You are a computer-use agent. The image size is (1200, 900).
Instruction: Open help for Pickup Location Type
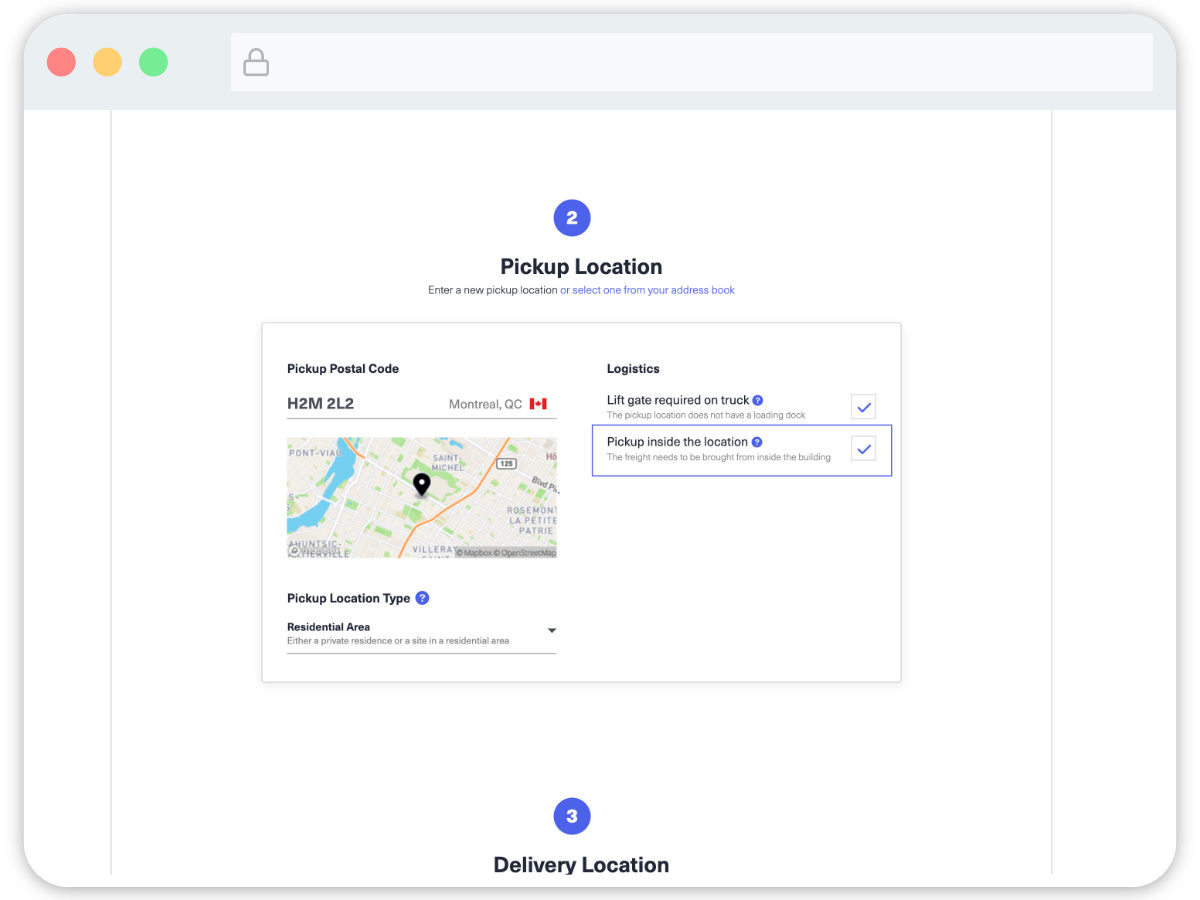click(x=422, y=598)
